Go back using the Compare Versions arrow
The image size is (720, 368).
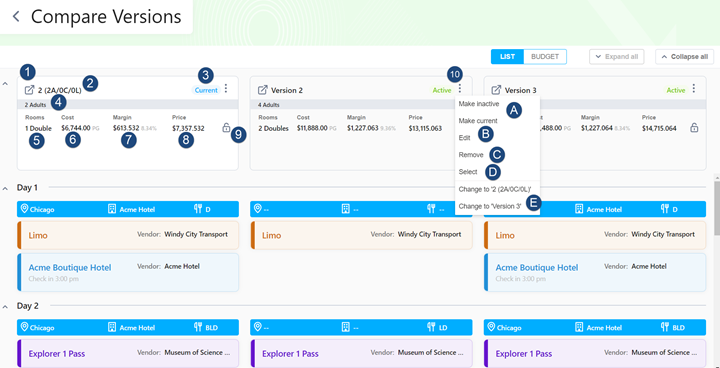16,17
